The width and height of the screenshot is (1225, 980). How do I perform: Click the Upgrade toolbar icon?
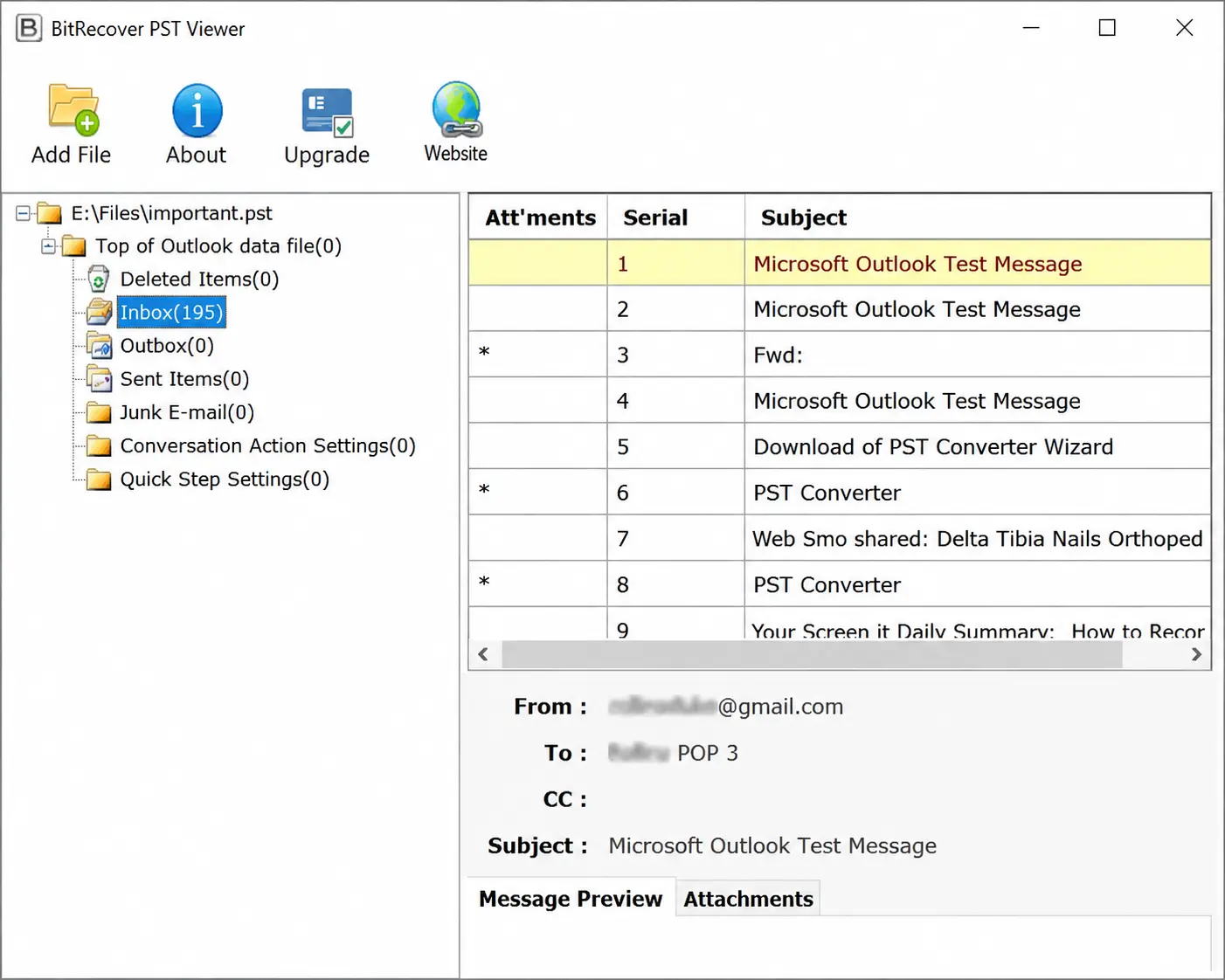[x=327, y=113]
